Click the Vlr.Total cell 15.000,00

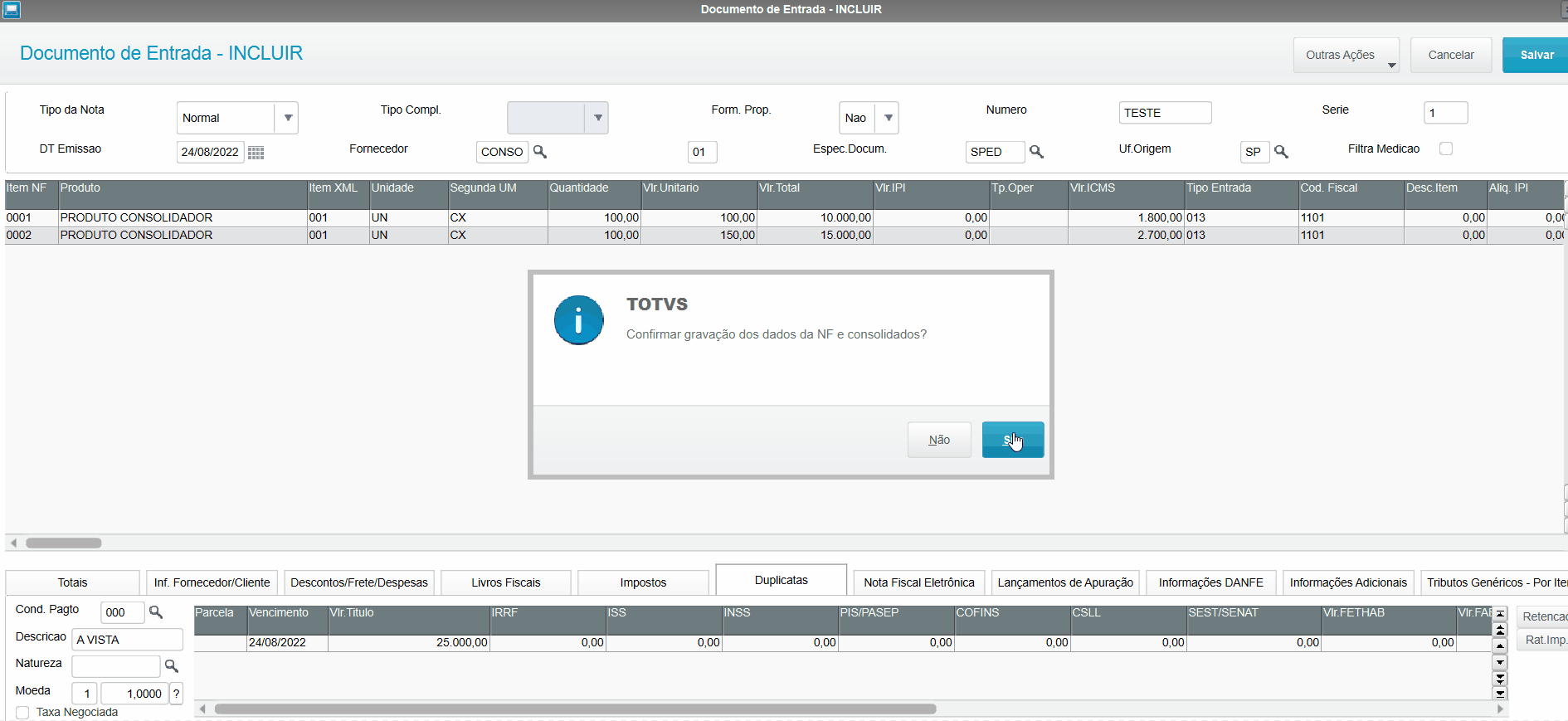coord(815,235)
